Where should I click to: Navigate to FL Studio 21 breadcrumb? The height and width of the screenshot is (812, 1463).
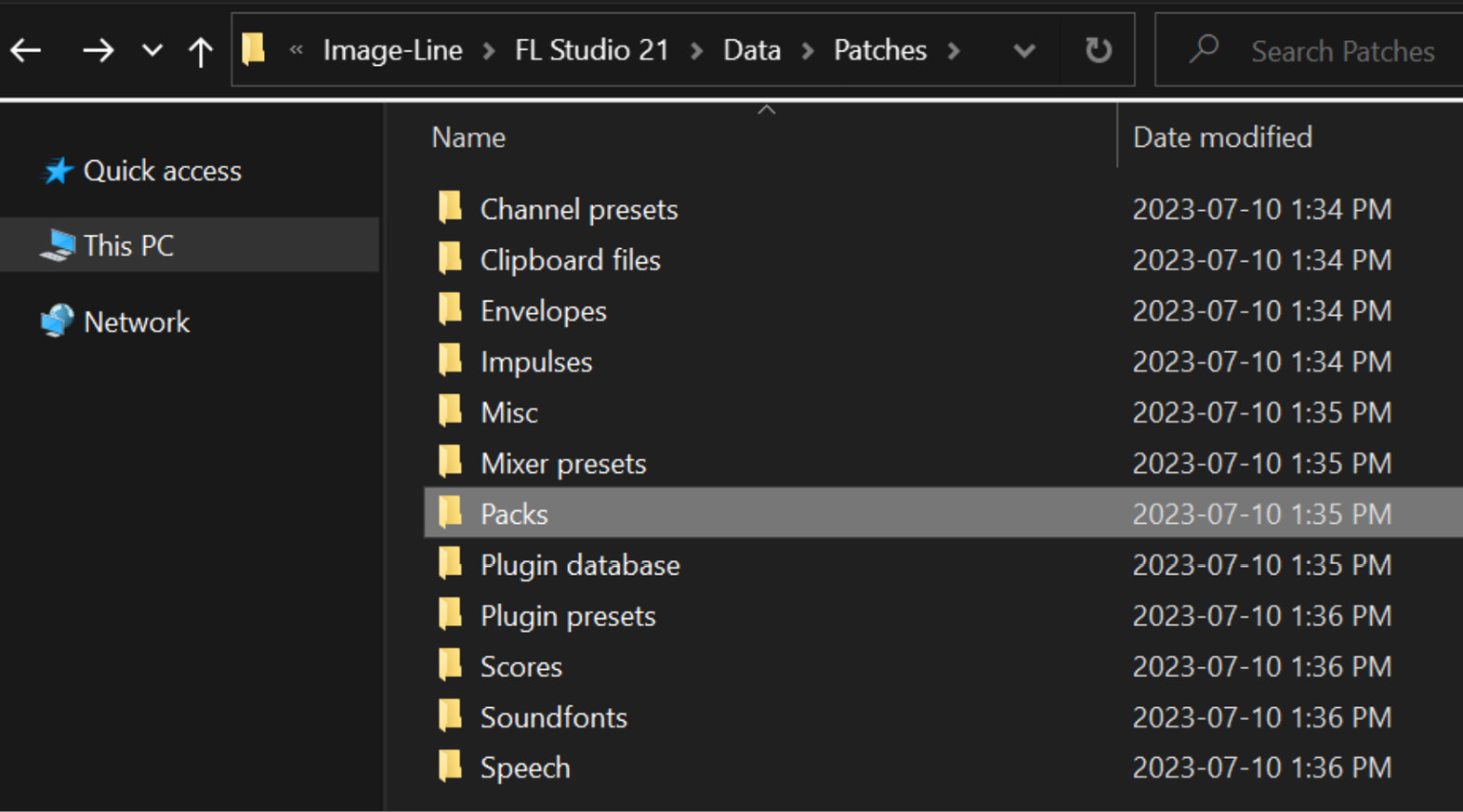click(x=592, y=50)
